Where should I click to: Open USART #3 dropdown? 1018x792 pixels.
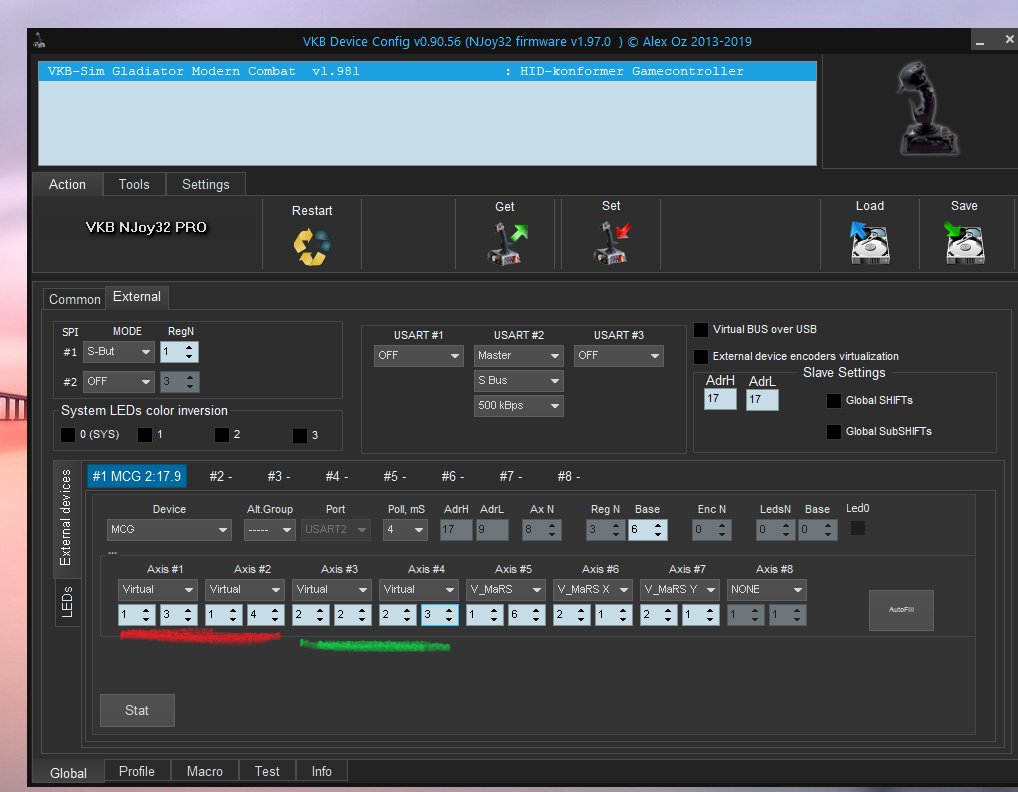point(619,356)
